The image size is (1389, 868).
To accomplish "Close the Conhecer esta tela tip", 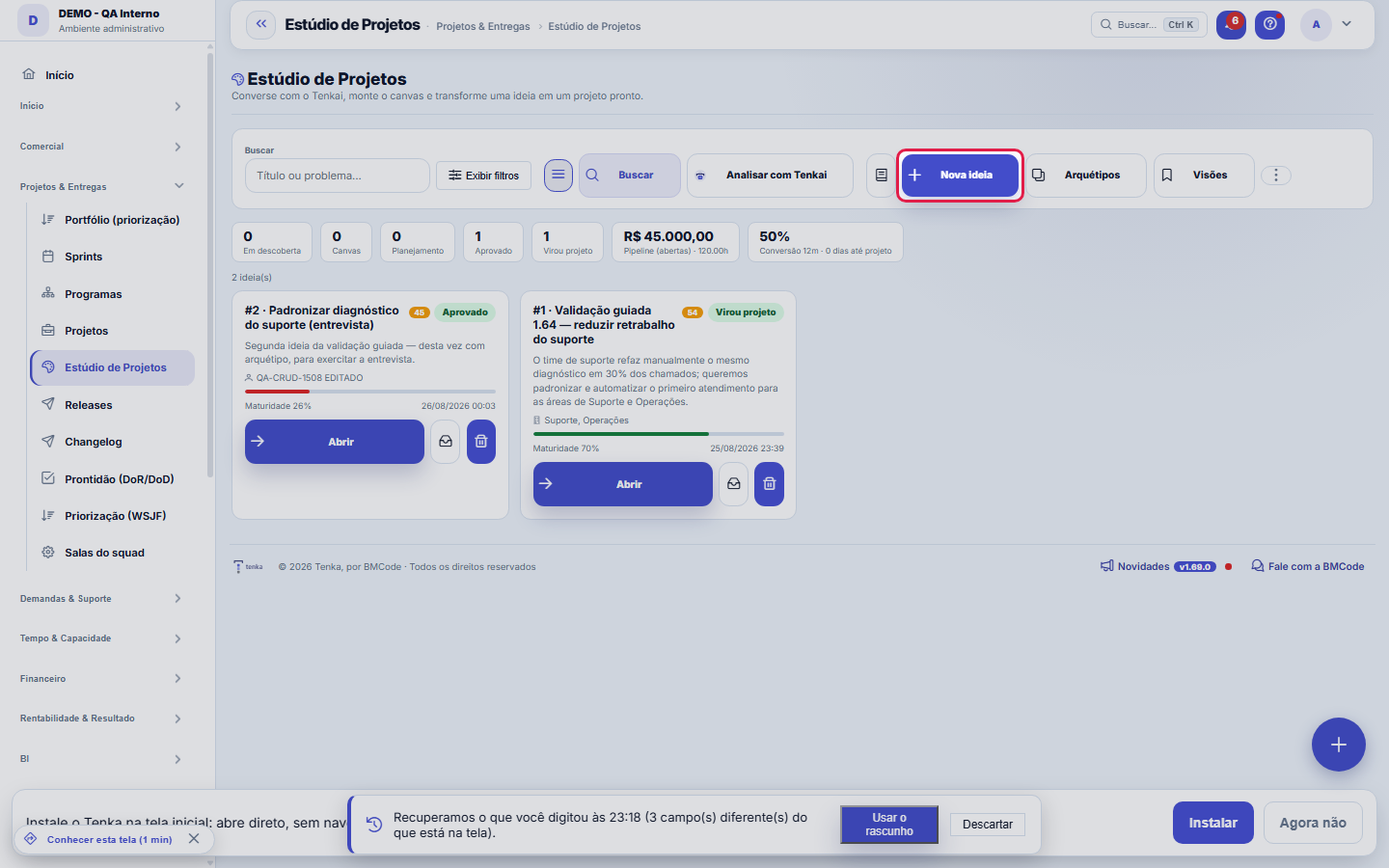I will pos(194,839).
